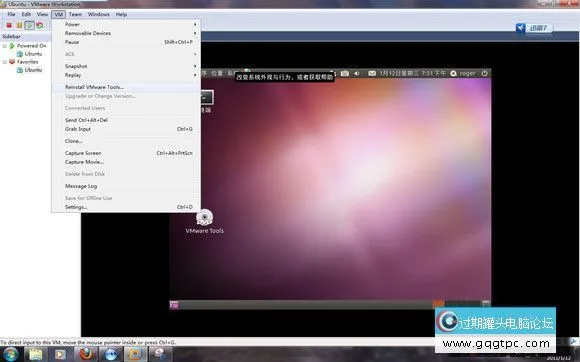Click the trash icon in Ubuntu bottom panel
This screenshot has width=580, height=362.
486,304
